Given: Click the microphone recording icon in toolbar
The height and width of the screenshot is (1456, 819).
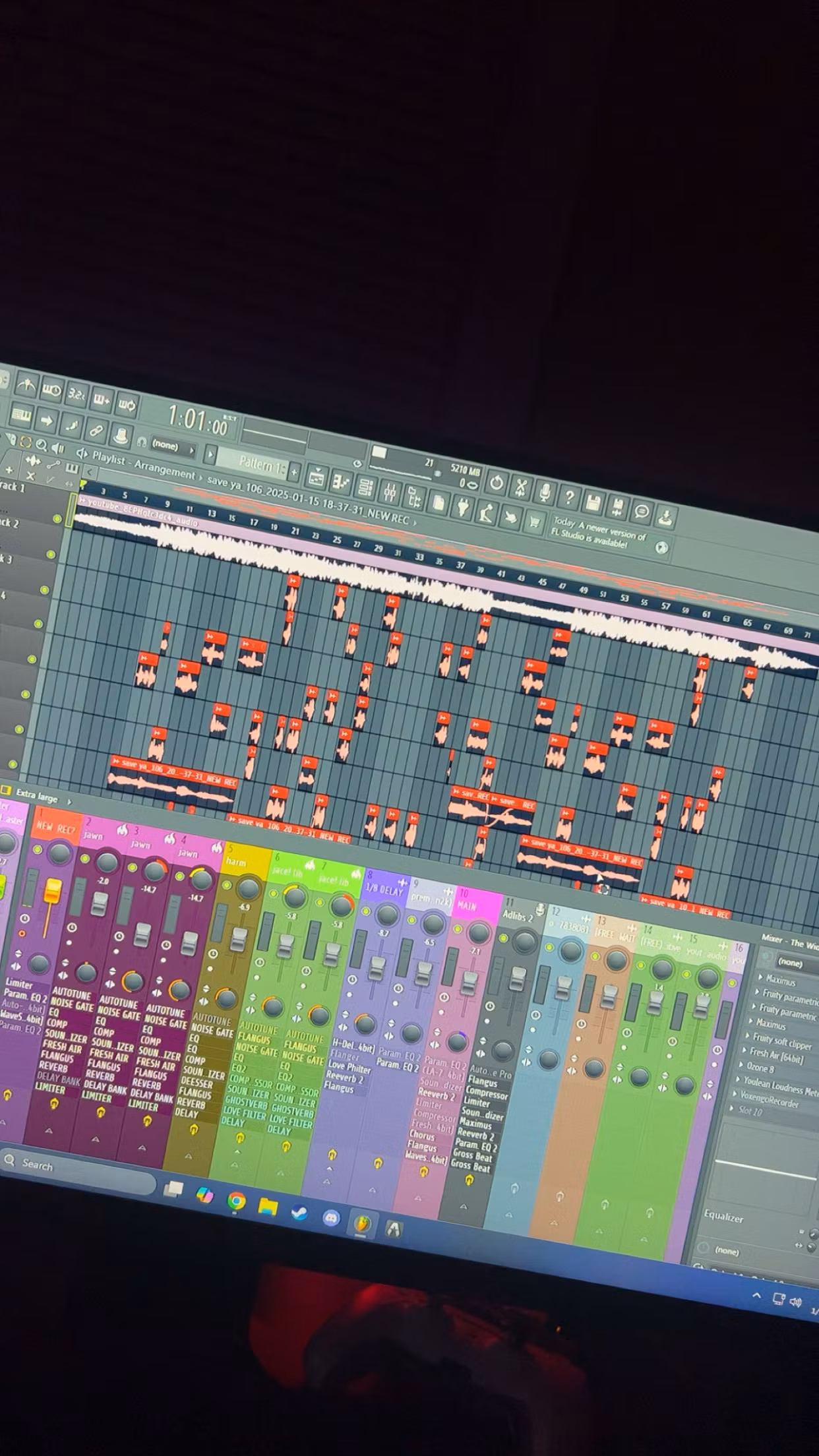Looking at the screenshot, I should tap(545, 493).
